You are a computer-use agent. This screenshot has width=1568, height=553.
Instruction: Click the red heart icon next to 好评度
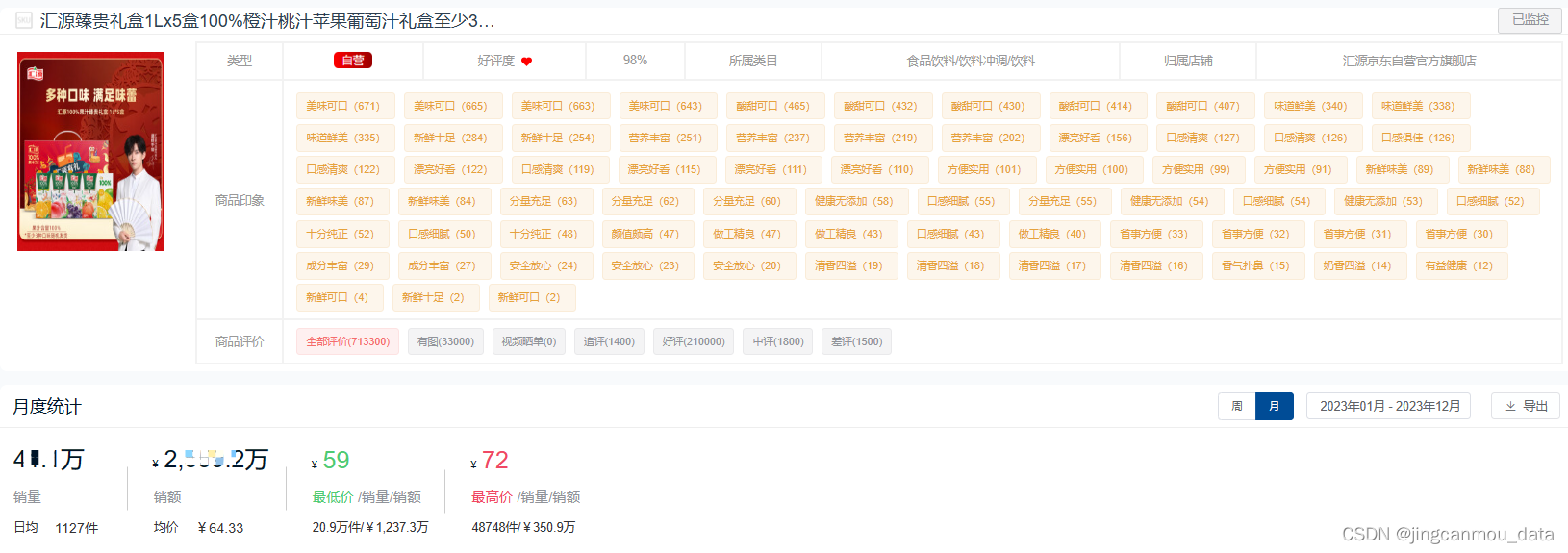(527, 62)
